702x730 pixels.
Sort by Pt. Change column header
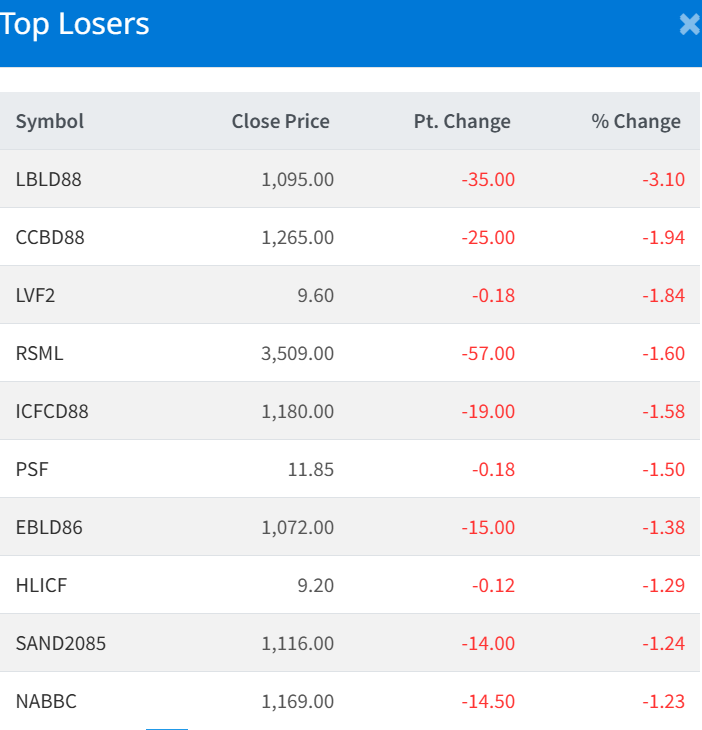(462, 121)
